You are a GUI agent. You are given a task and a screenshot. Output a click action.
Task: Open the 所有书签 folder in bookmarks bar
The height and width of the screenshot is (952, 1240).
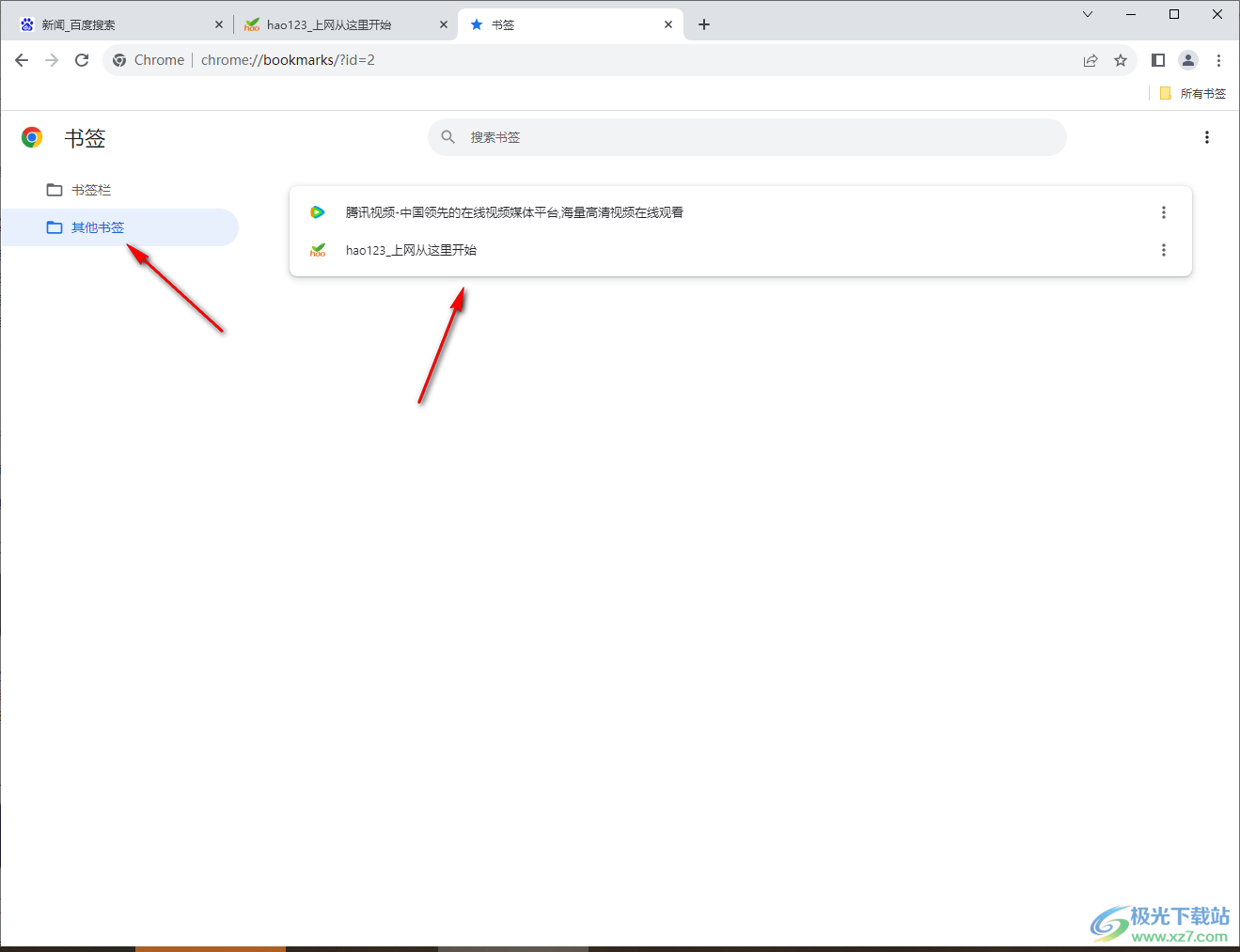coord(1193,93)
